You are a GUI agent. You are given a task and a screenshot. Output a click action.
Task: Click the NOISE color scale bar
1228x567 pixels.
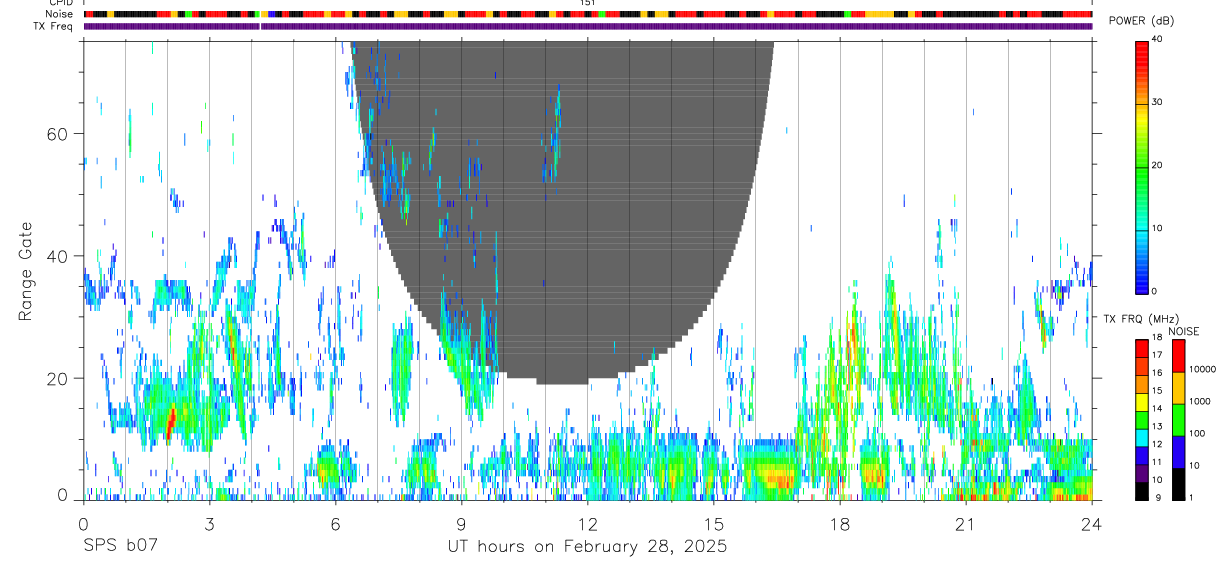click(x=1179, y=419)
